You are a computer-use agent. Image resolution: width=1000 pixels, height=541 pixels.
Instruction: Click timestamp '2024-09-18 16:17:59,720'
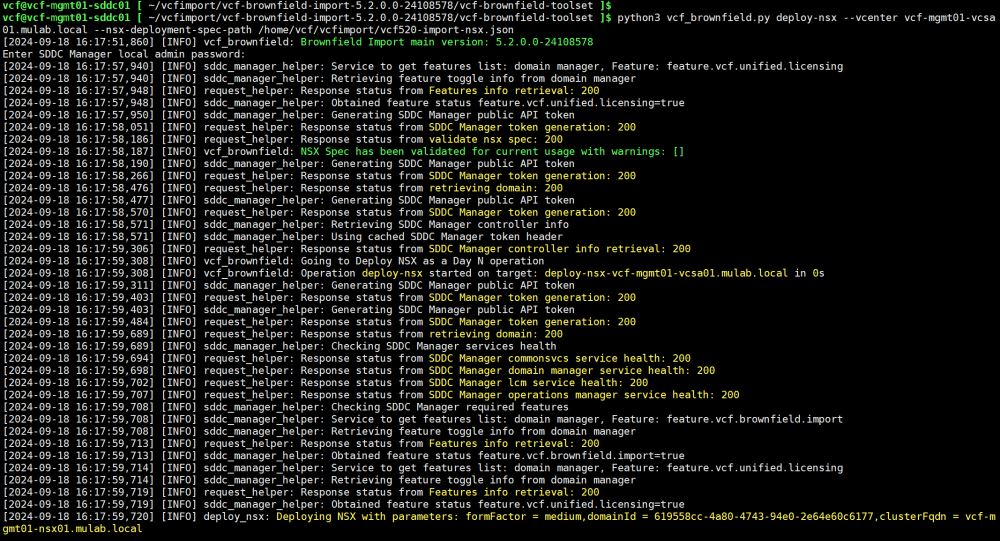coord(78,517)
